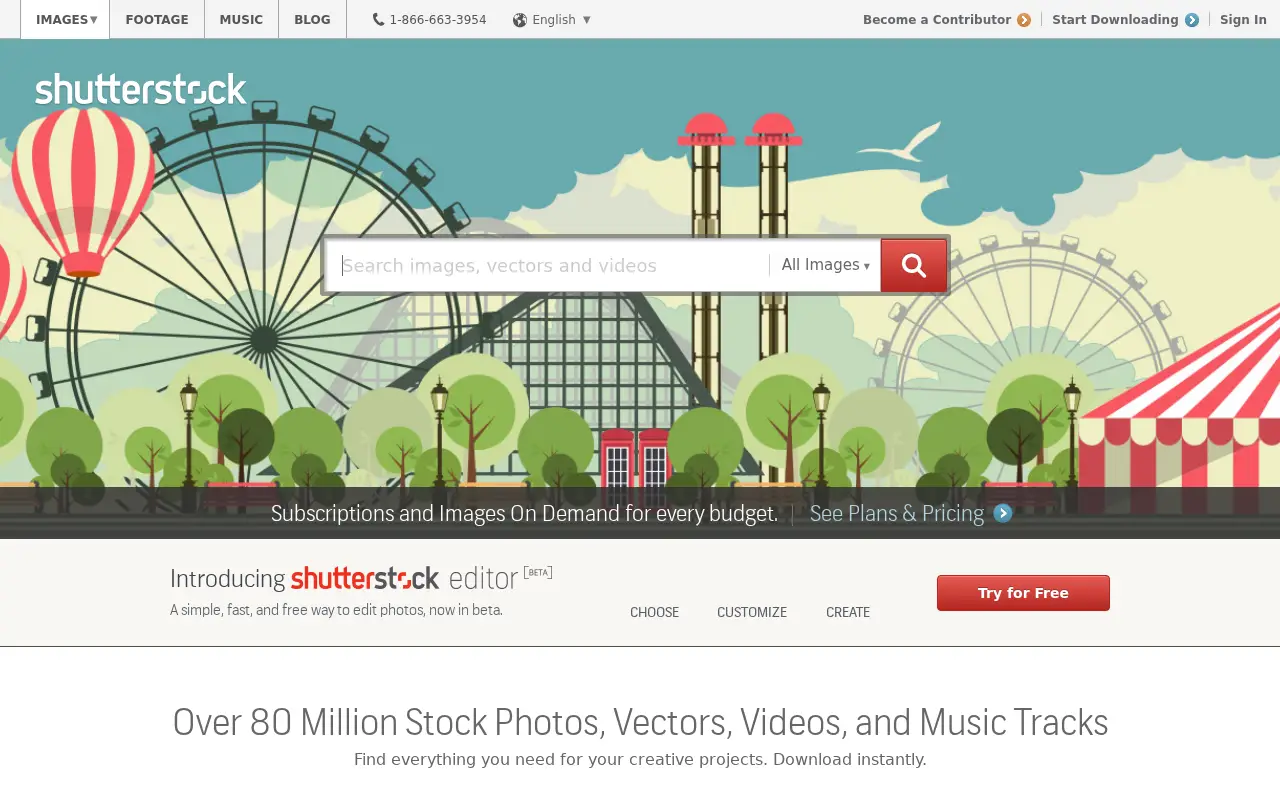Viewport: 1280px width, 800px height.
Task: Open the All Images filter dropdown
Action: point(825,265)
